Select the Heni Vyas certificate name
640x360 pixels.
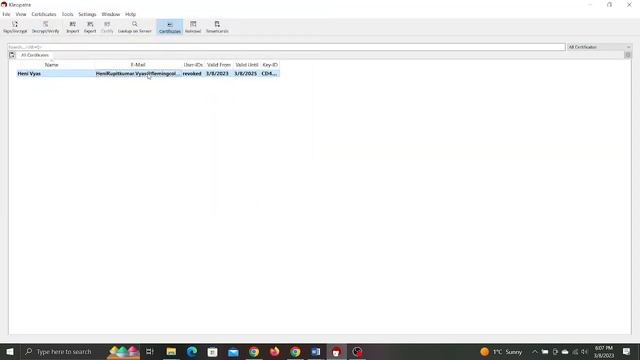pos(29,74)
